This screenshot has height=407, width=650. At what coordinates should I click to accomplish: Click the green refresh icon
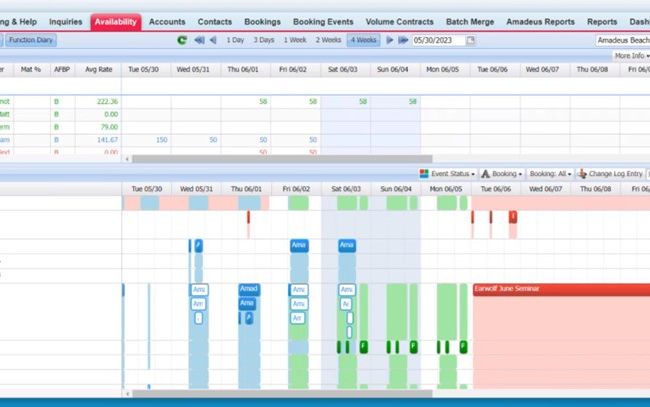[182, 40]
